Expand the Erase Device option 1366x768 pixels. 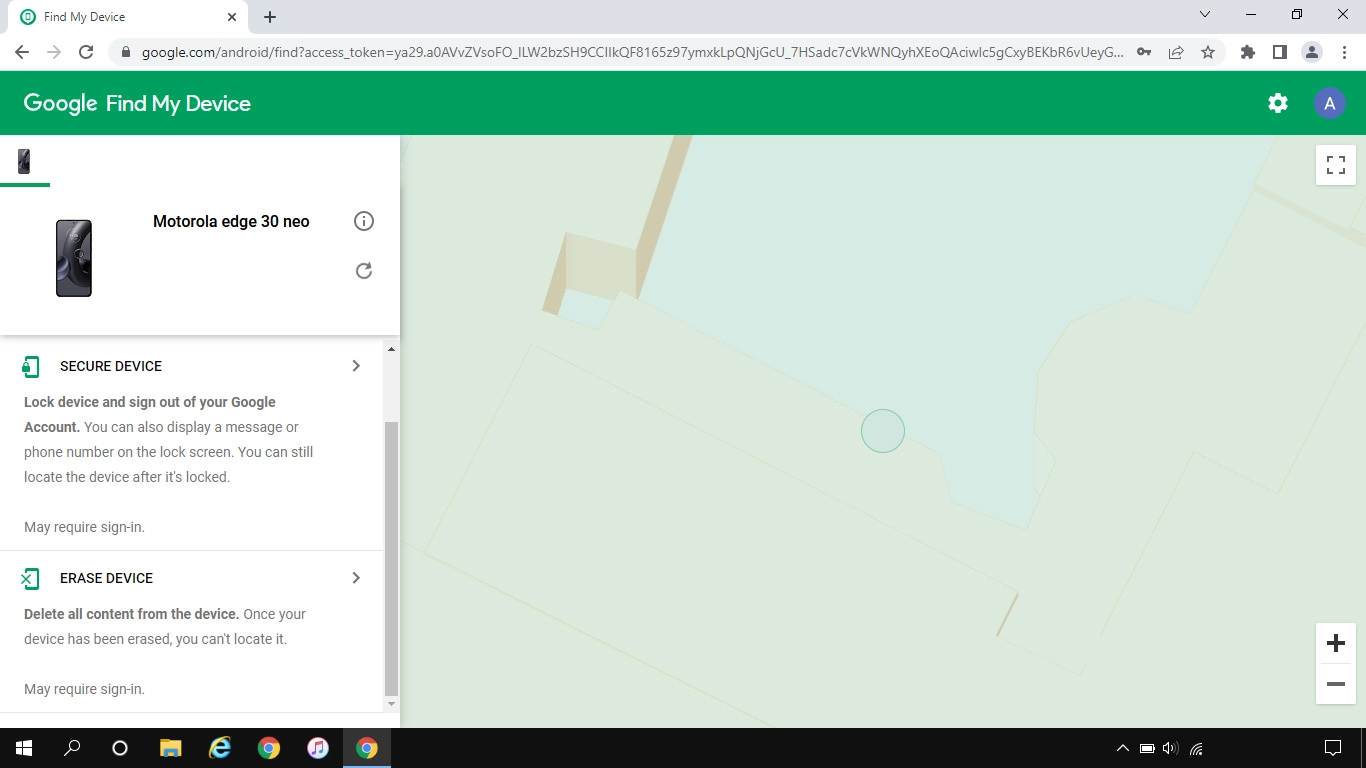(356, 578)
